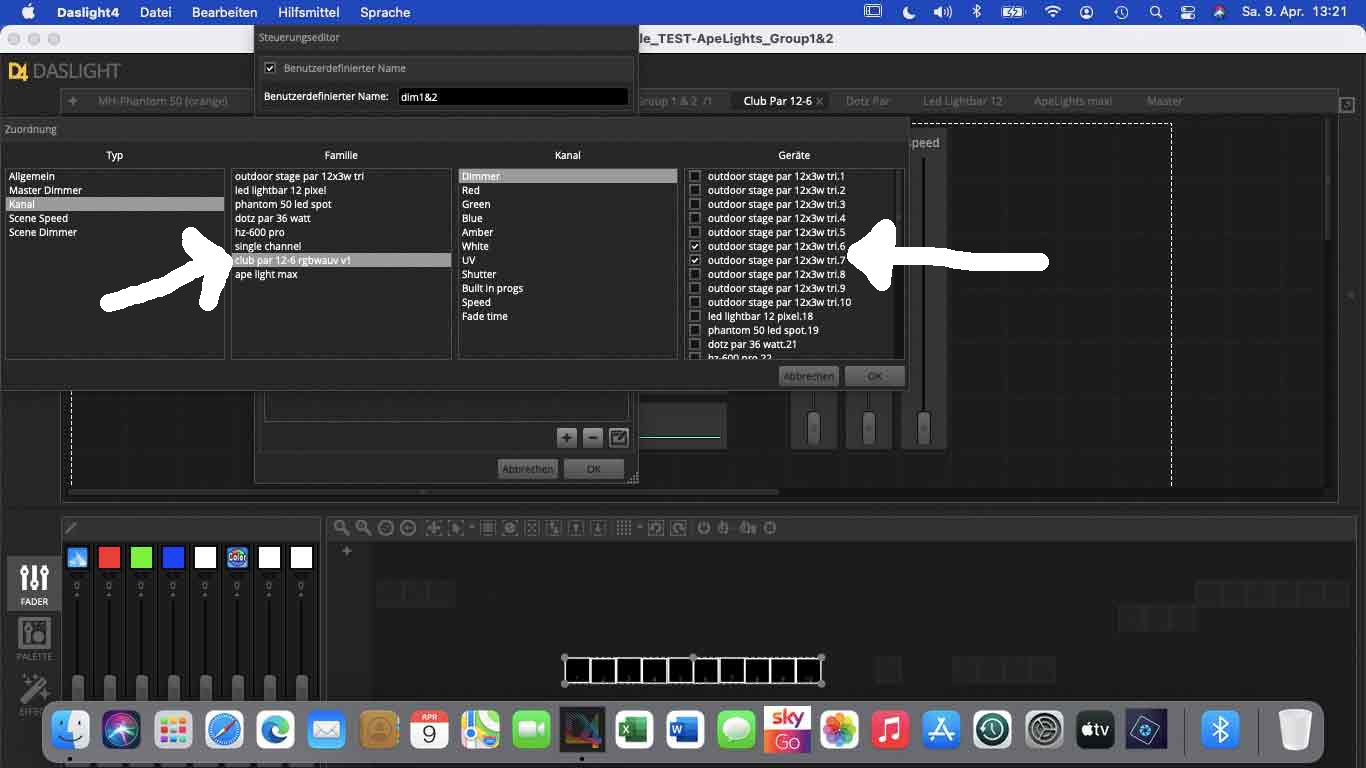This screenshot has height=768, width=1366.
Task: Open Safari from the Dock
Action: (x=225, y=731)
